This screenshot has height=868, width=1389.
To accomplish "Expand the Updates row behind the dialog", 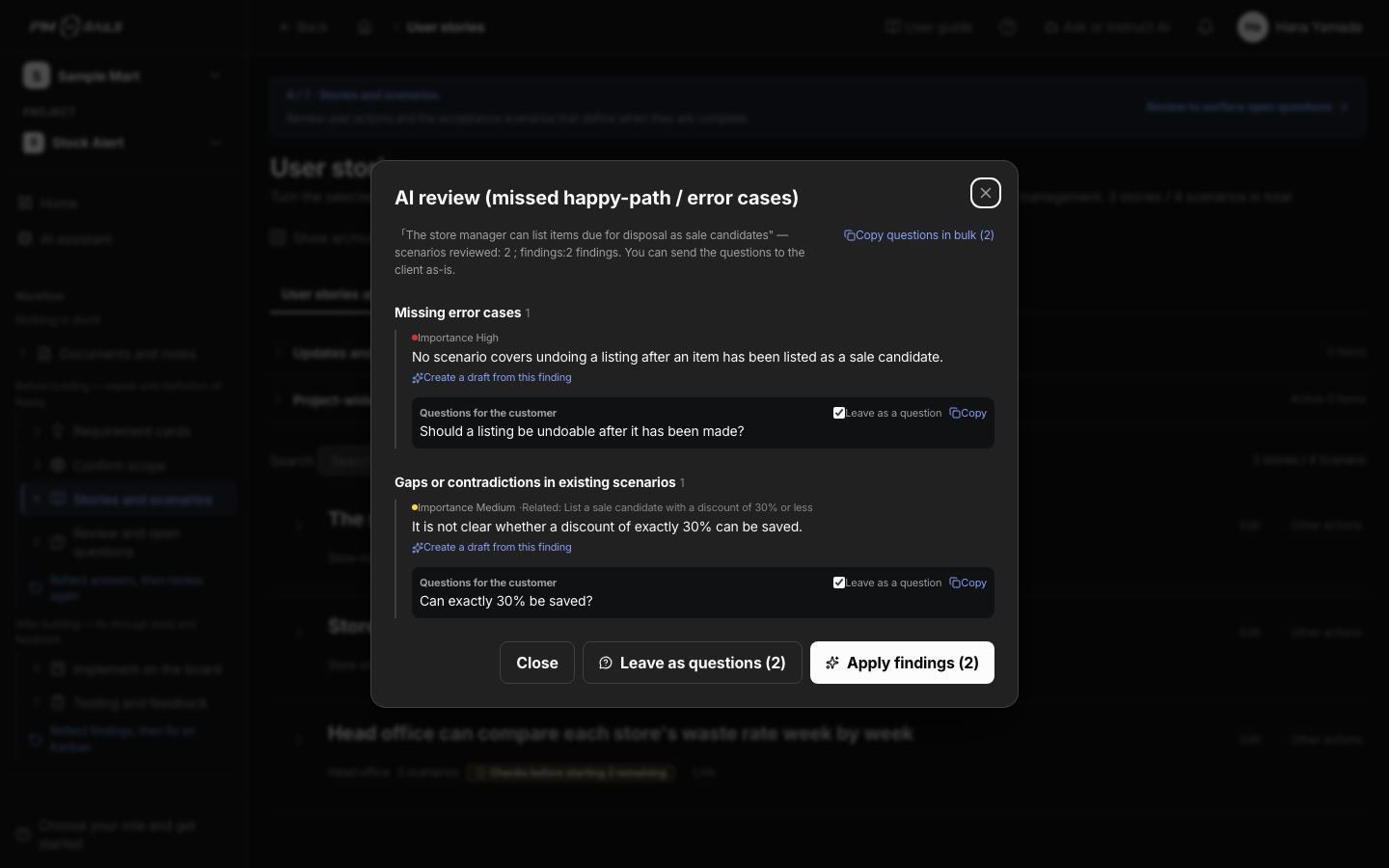I will tap(279, 353).
